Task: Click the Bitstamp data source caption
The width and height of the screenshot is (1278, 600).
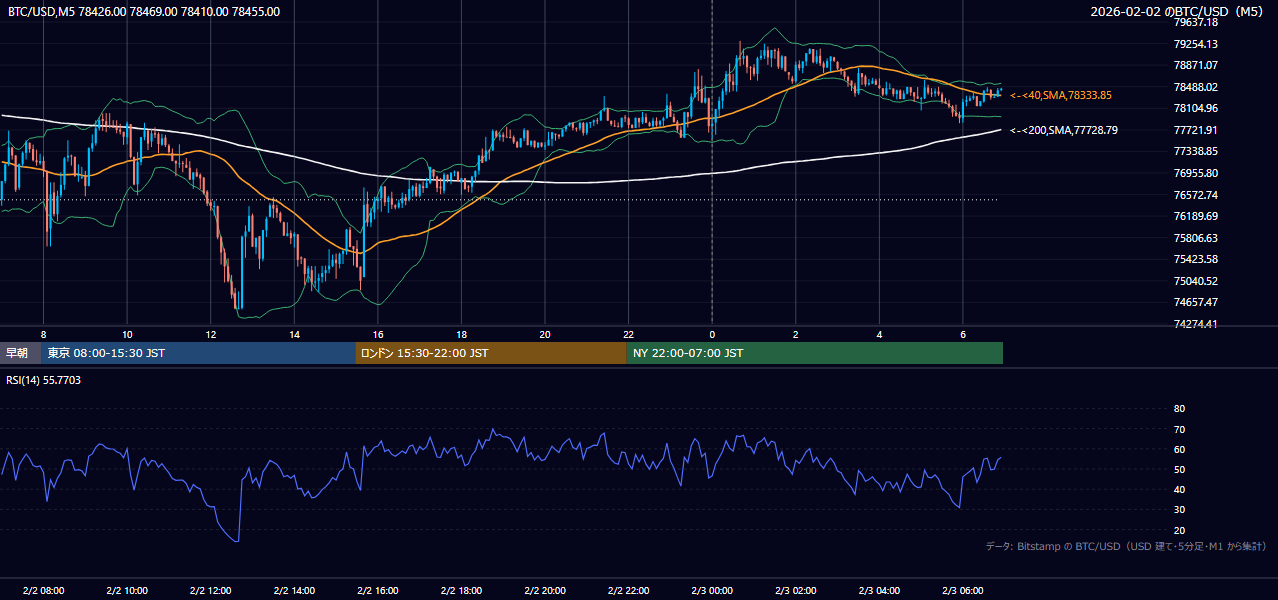Action: pos(1126,546)
